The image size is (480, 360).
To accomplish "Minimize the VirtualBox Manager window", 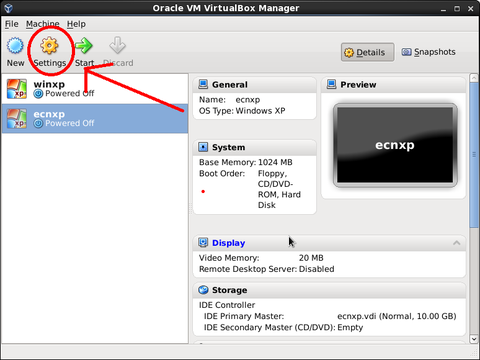I will [x=443, y=9].
